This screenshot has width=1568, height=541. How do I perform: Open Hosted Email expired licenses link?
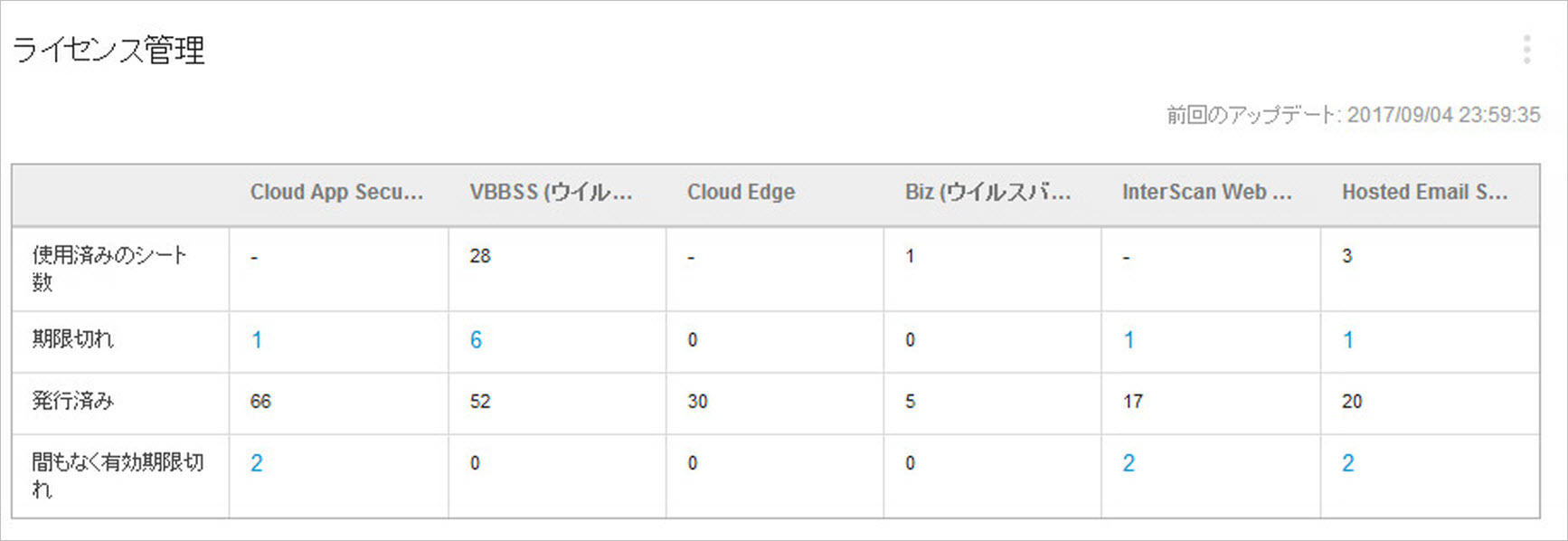click(1347, 340)
